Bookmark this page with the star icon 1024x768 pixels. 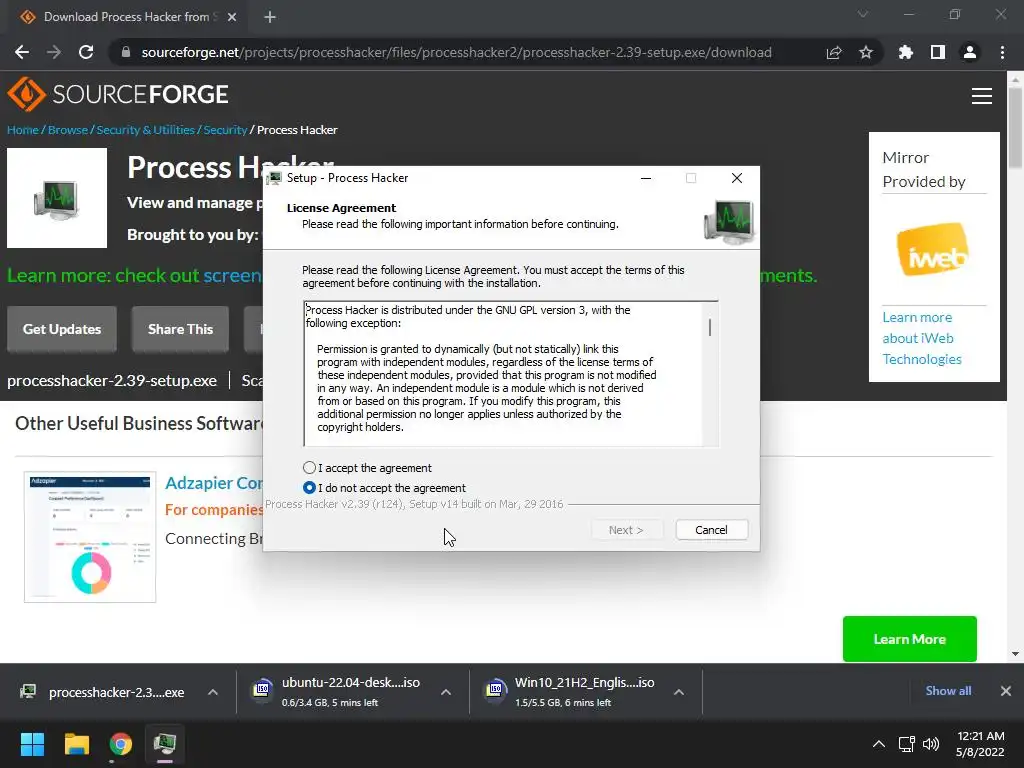point(866,52)
